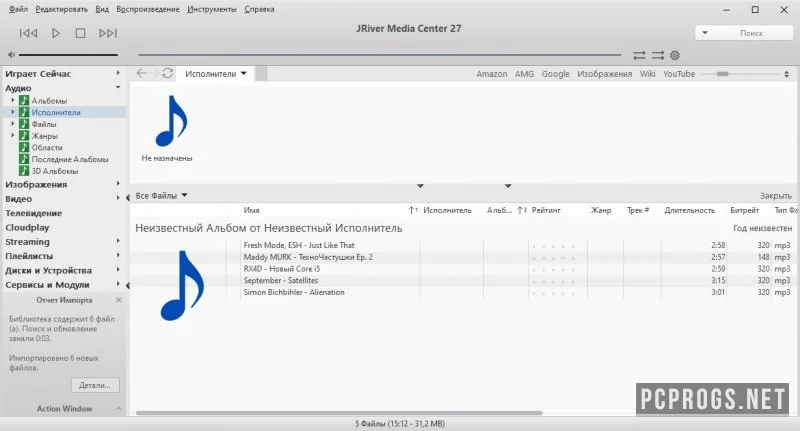
Task: Select track September - Satellites
Action: coord(281,281)
